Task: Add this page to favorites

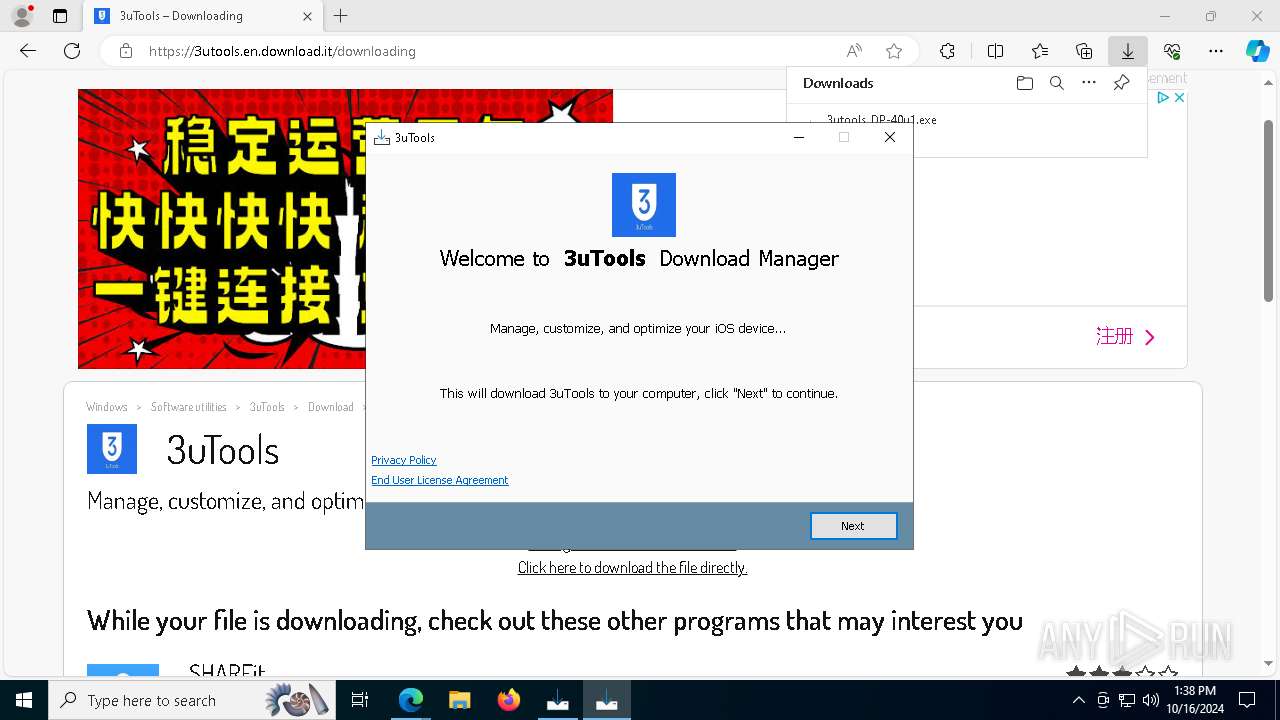Action: [x=894, y=51]
